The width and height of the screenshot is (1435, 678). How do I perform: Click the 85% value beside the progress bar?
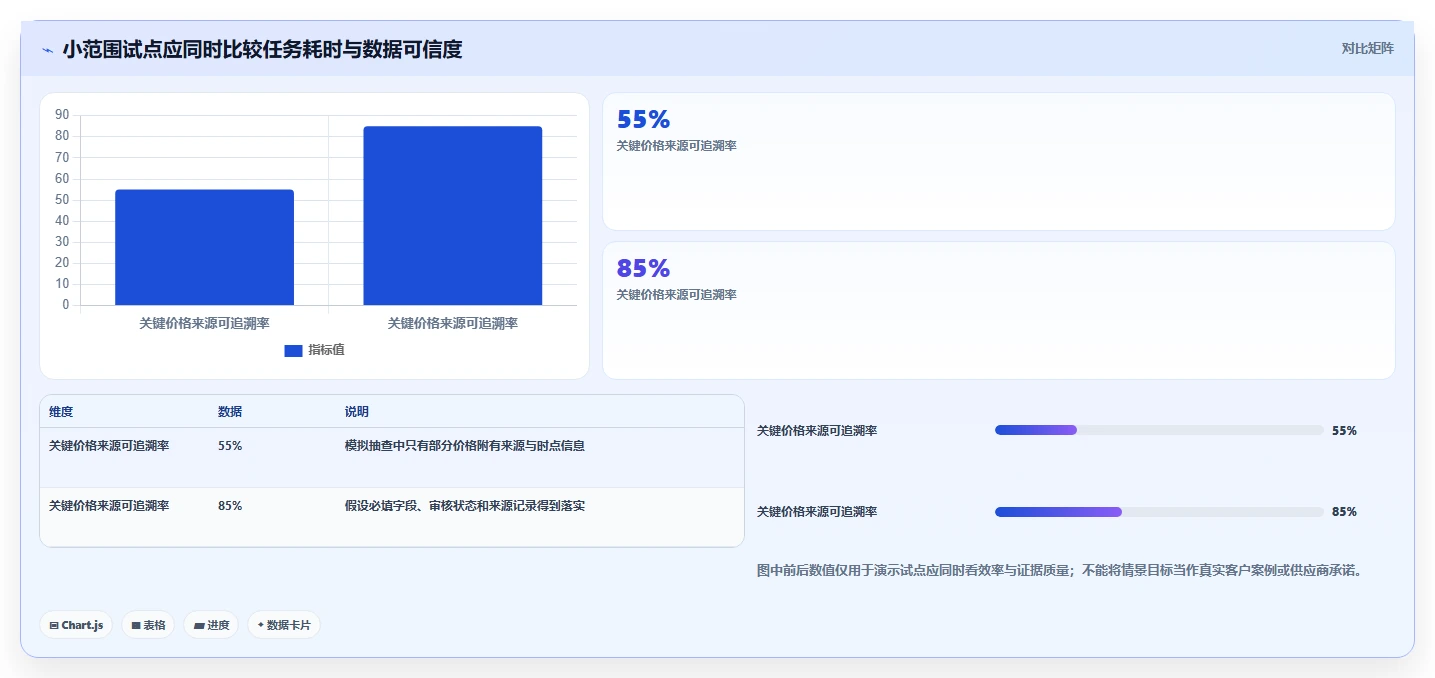click(1344, 512)
